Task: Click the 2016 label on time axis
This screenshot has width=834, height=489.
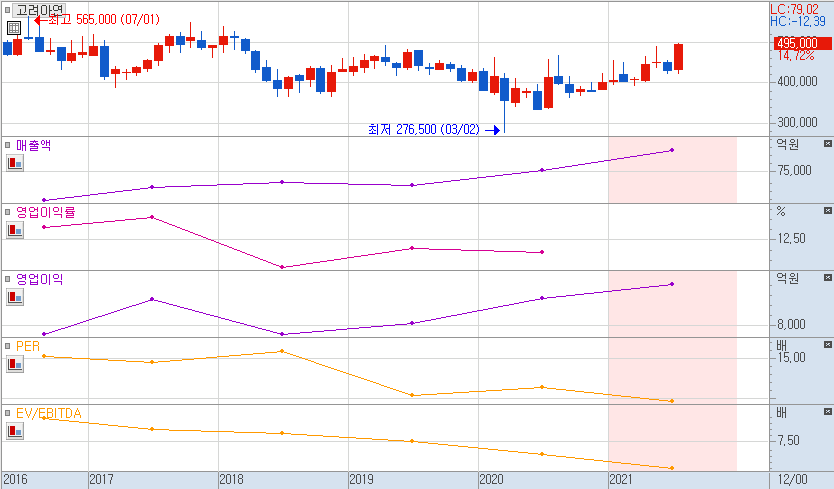Action: [x=15, y=479]
